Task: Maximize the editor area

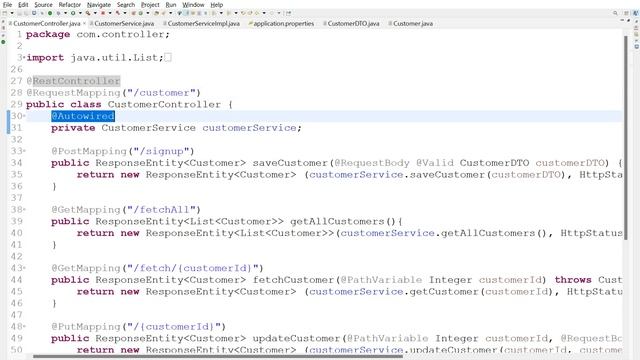Action: point(629,20)
